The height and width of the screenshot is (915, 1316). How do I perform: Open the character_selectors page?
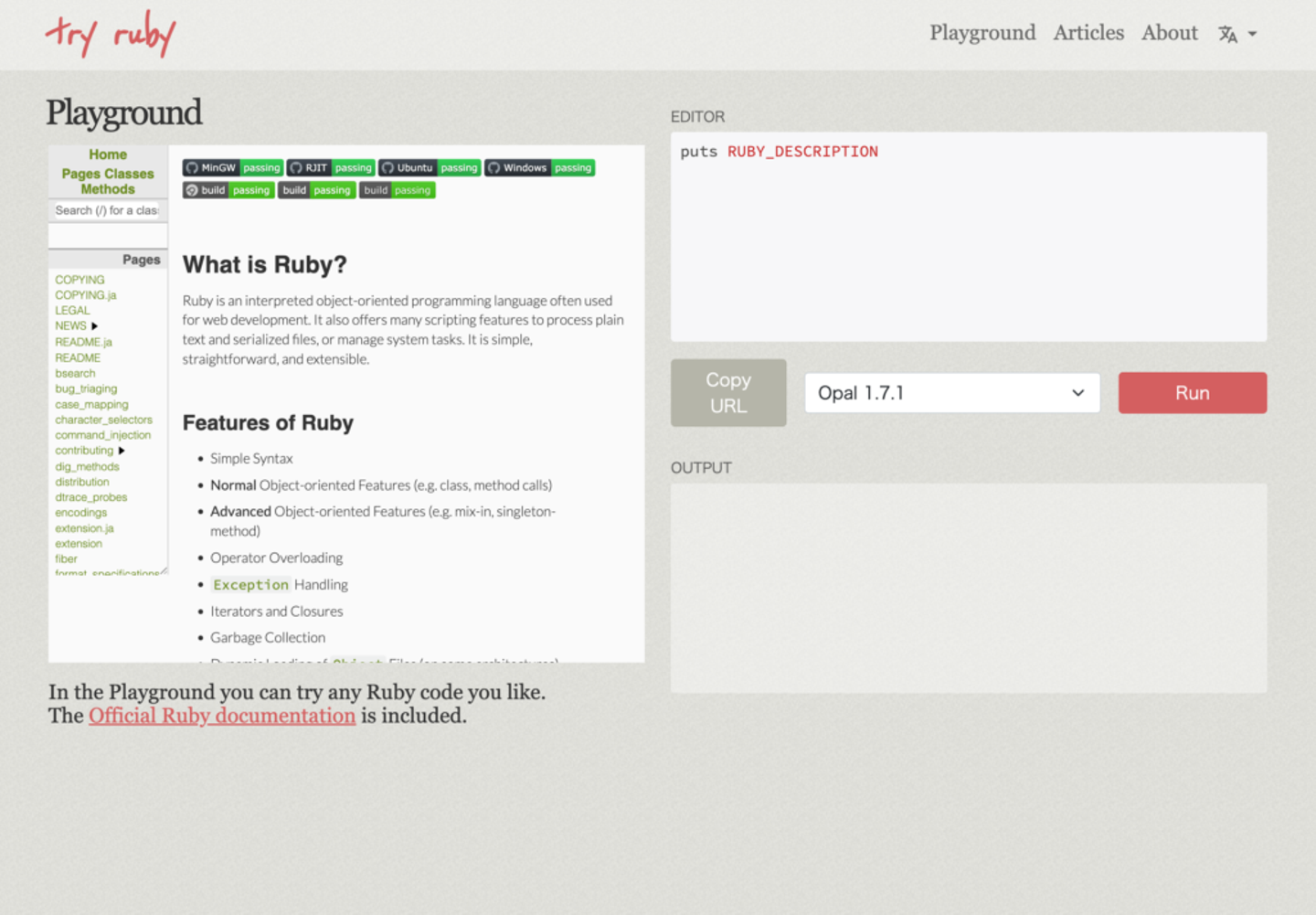103,420
